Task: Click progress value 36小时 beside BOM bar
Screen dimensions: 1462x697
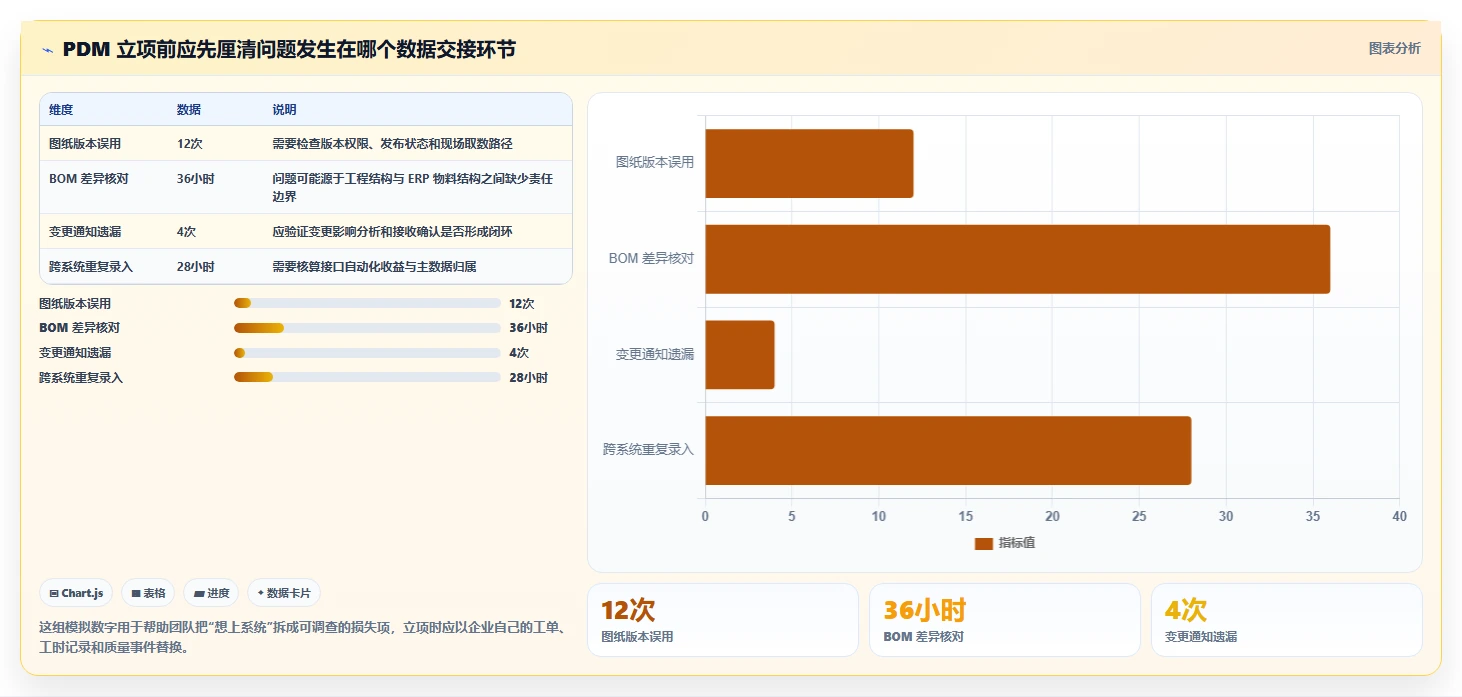Action: (x=528, y=328)
